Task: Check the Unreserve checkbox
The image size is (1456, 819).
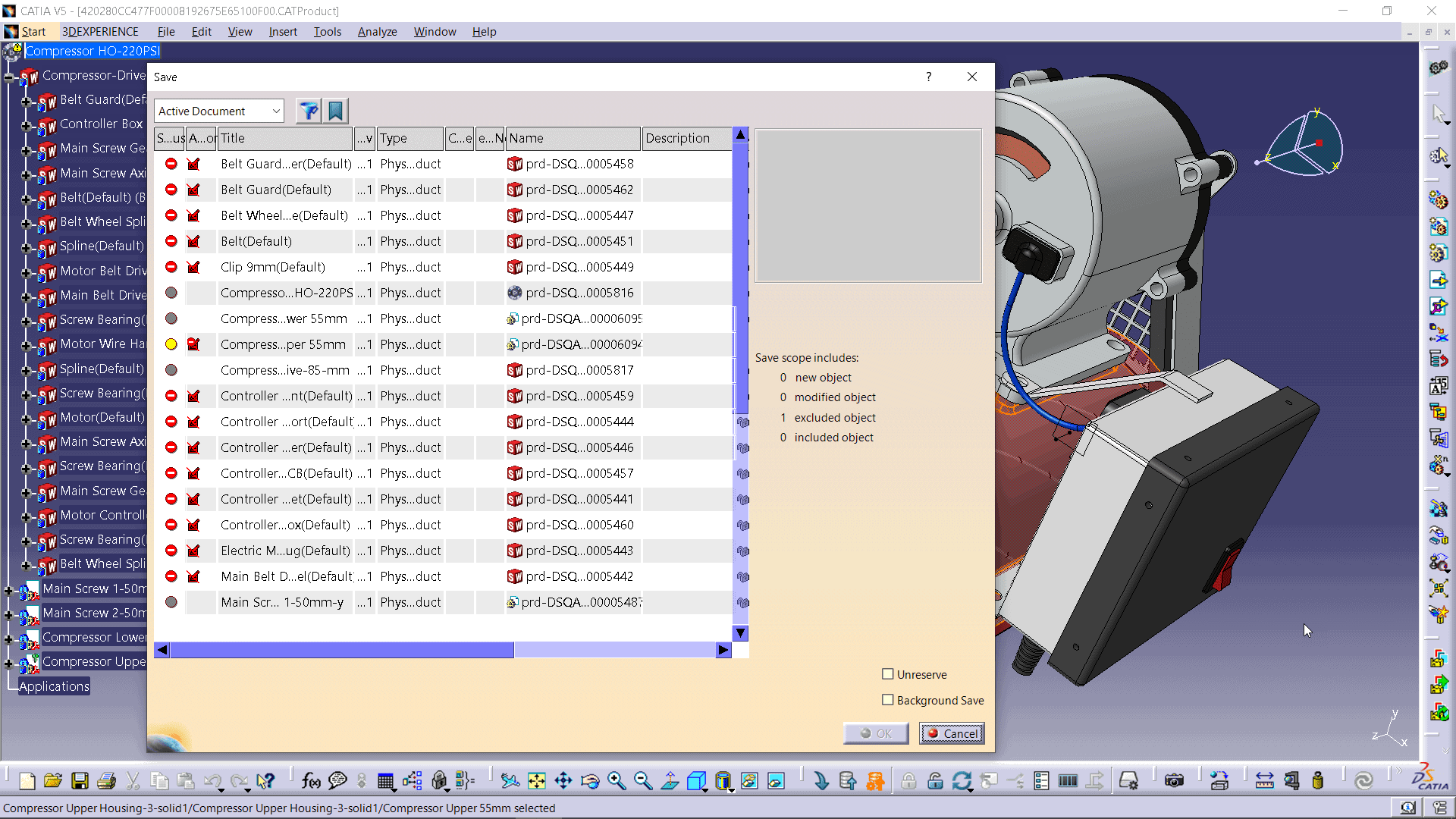Action: (888, 674)
